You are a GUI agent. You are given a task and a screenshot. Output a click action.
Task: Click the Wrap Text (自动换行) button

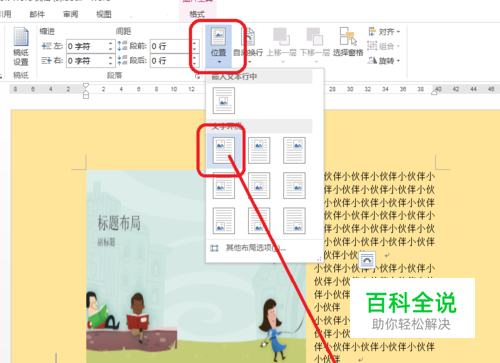(249, 45)
